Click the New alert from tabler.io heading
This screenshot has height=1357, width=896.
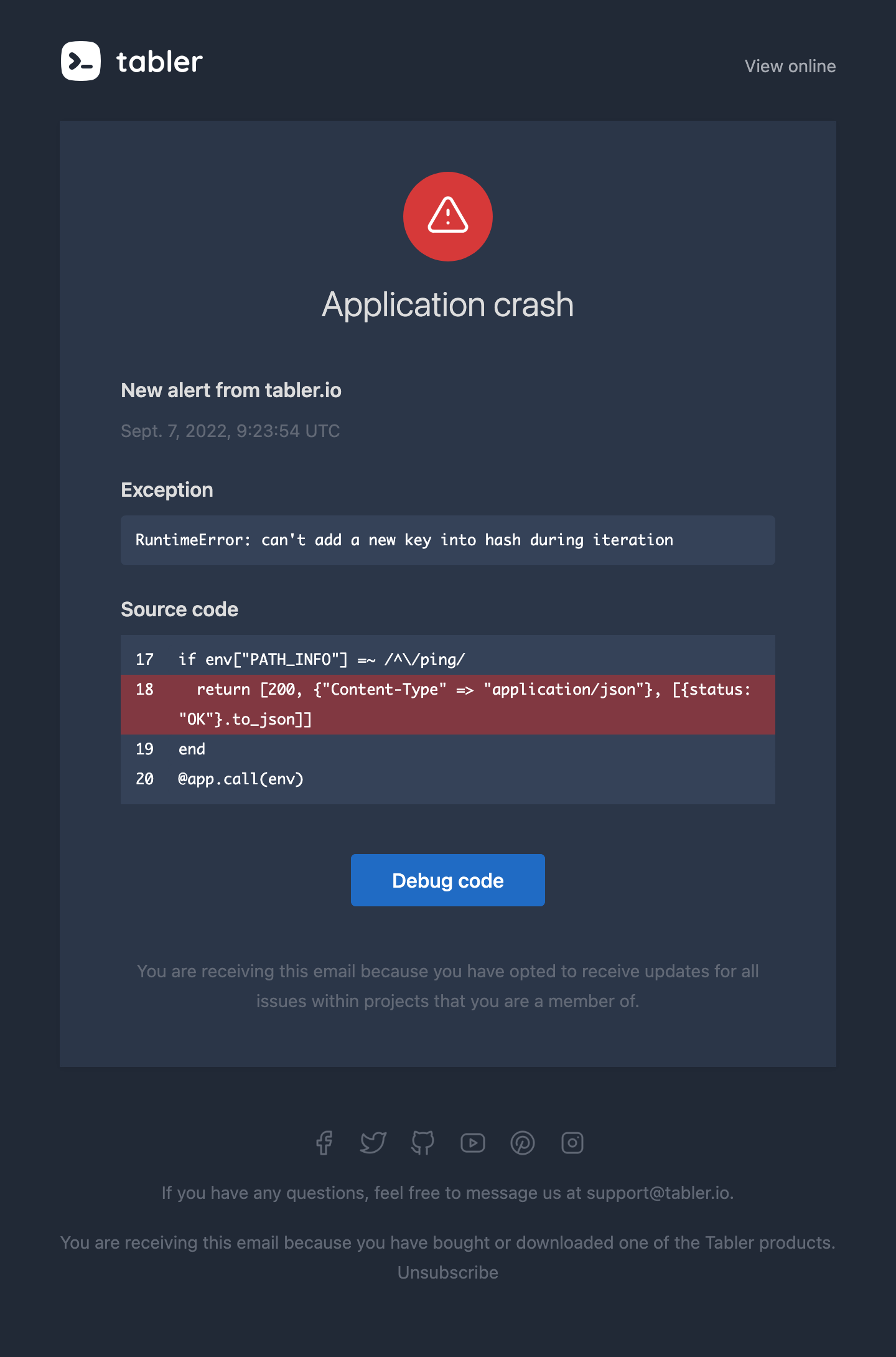click(231, 390)
